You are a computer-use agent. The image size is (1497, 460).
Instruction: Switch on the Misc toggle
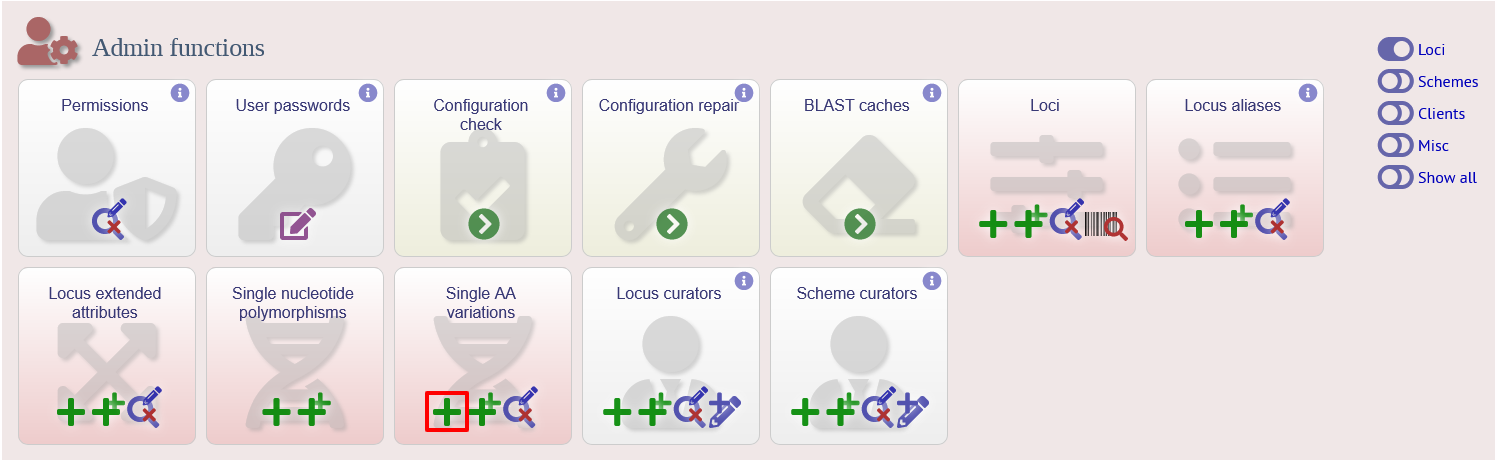[1394, 145]
